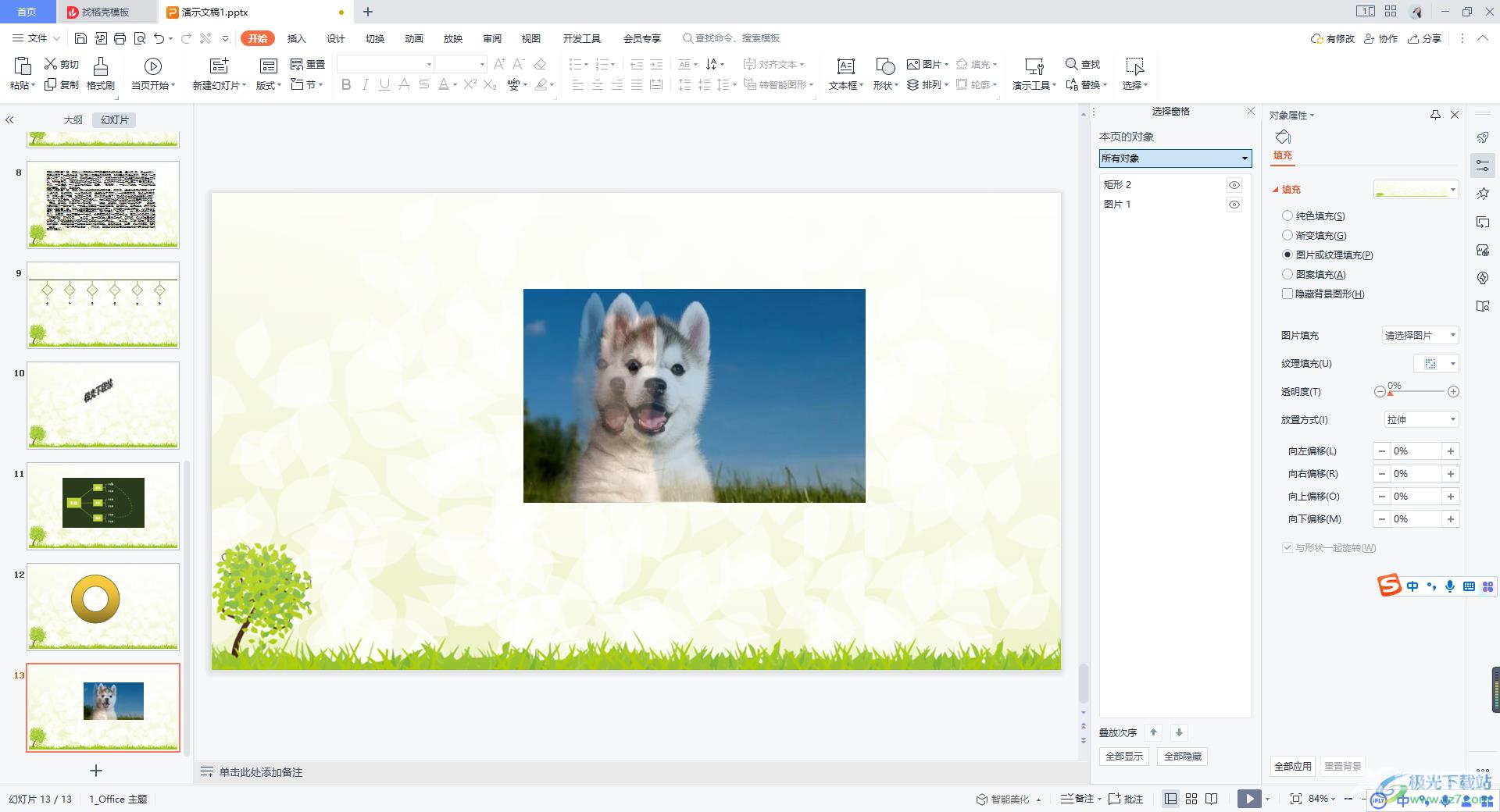Move object down in stacking order
The height and width of the screenshot is (812, 1500).
[x=1179, y=732]
